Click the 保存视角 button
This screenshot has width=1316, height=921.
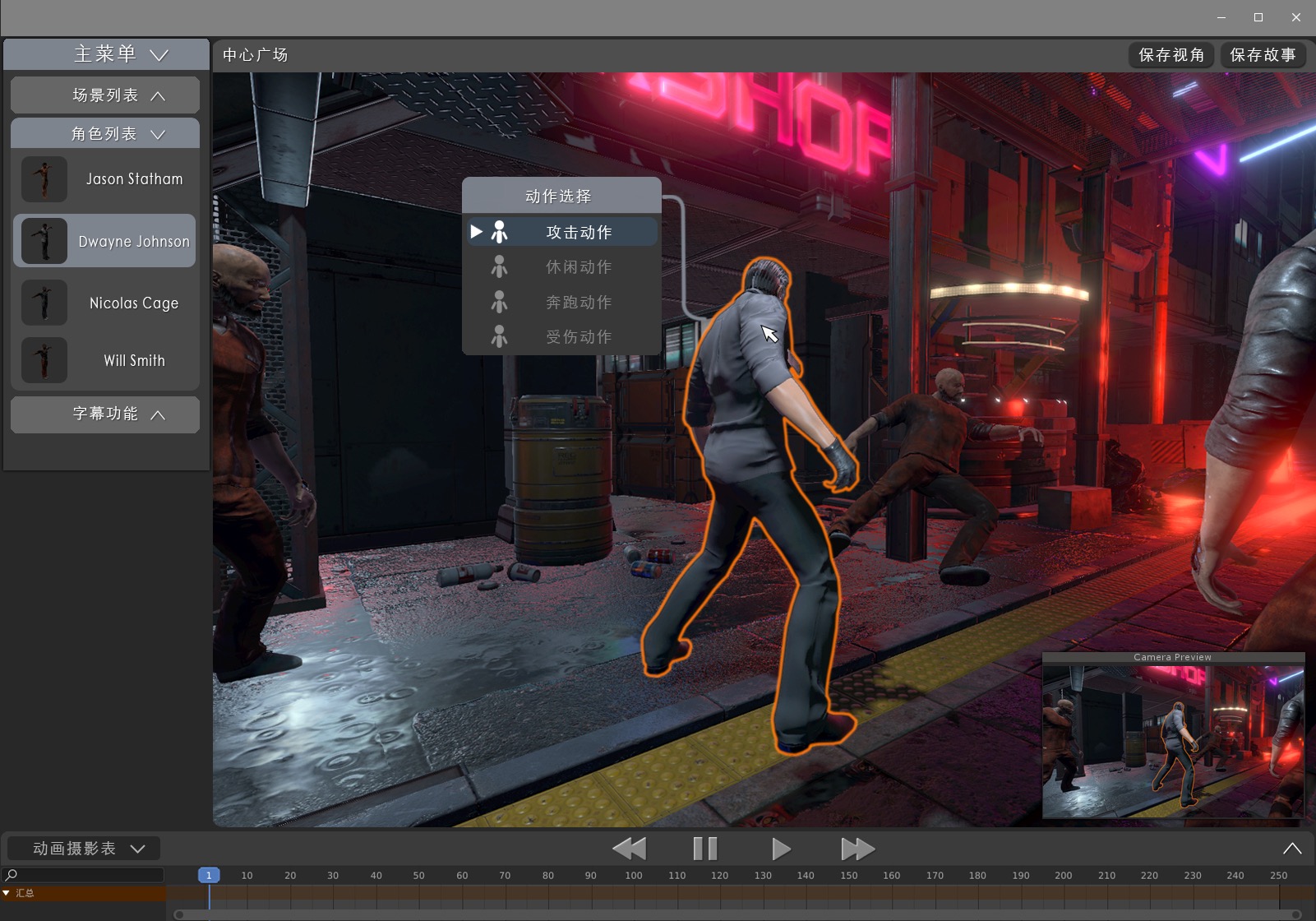pos(1171,55)
